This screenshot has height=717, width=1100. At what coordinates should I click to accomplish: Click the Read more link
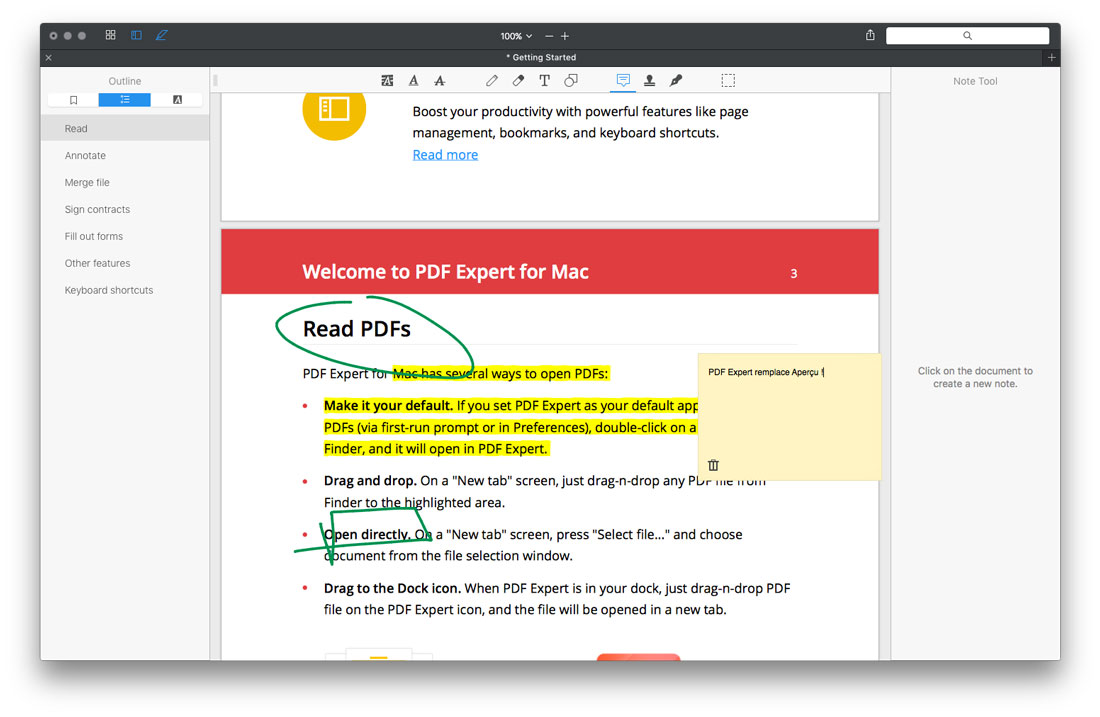click(444, 154)
